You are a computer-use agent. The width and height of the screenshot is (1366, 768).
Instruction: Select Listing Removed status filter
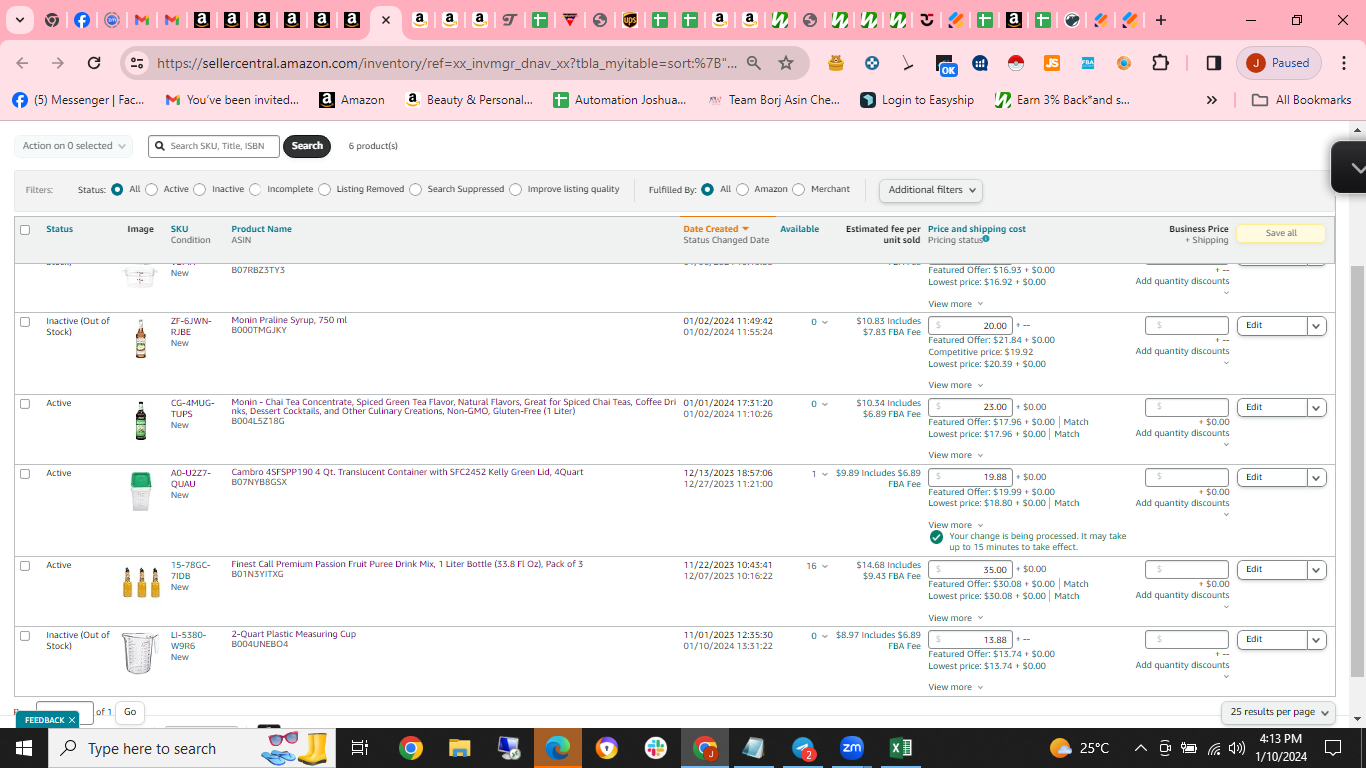(324, 189)
